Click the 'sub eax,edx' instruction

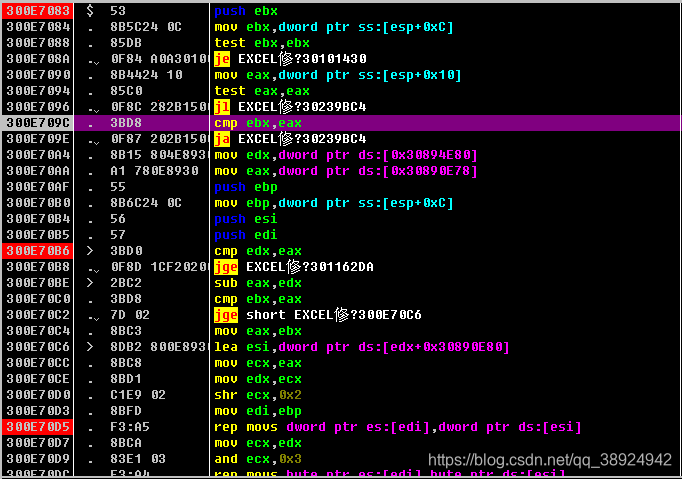258,283
